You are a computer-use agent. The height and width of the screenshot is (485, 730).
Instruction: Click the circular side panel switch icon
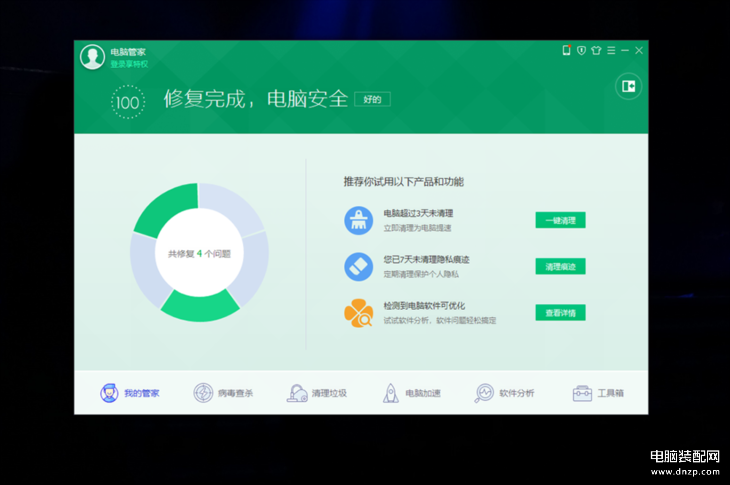(x=628, y=86)
